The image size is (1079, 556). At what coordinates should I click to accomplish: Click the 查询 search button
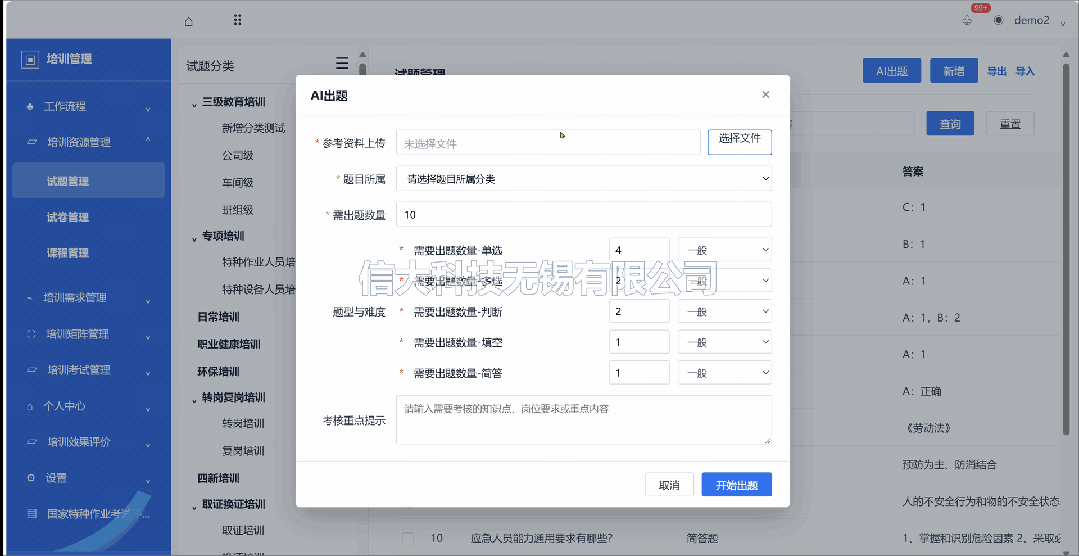pos(950,124)
